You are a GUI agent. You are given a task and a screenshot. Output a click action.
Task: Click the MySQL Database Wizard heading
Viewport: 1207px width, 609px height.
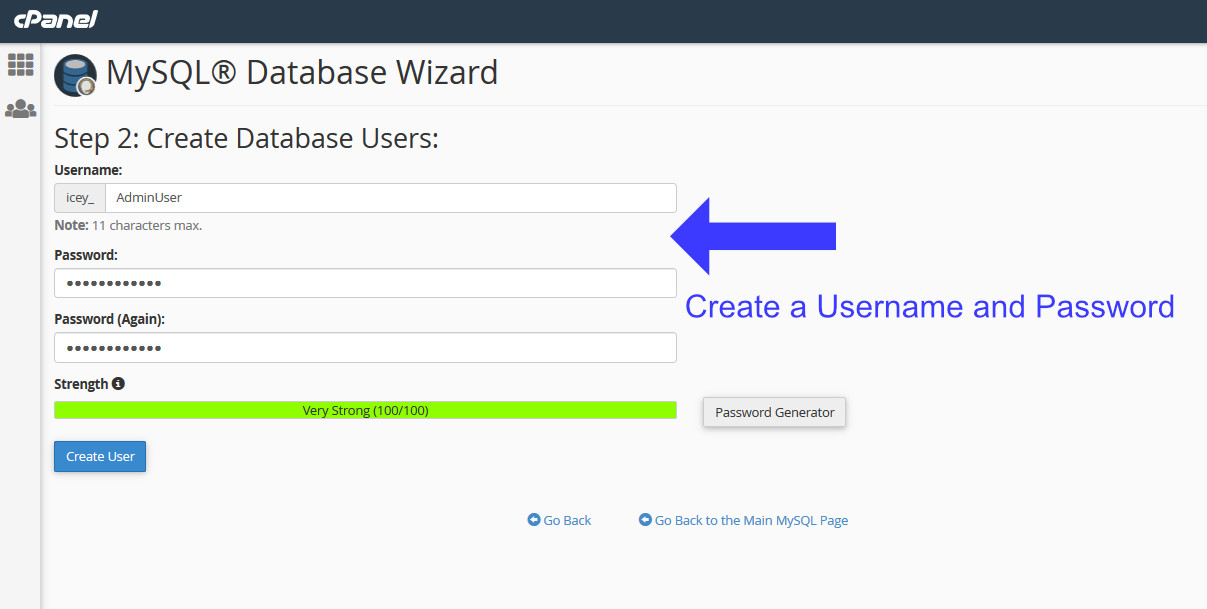pos(302,73)
